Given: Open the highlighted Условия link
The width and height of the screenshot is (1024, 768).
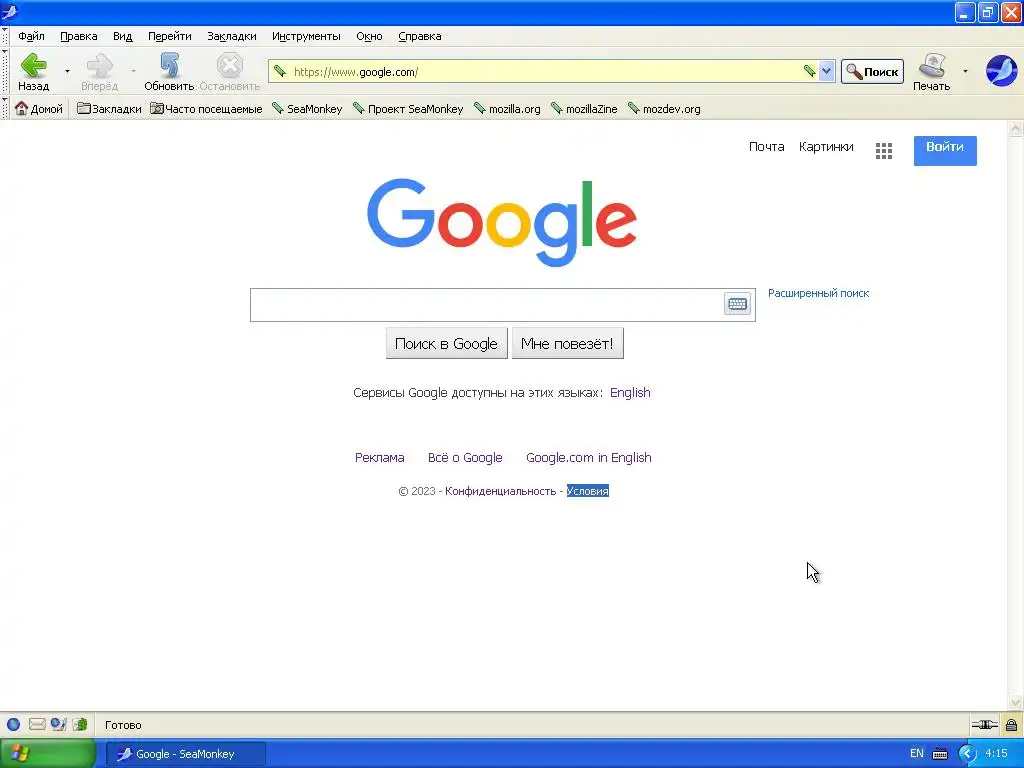Looking at the screenshot, I should pos(588,491).
